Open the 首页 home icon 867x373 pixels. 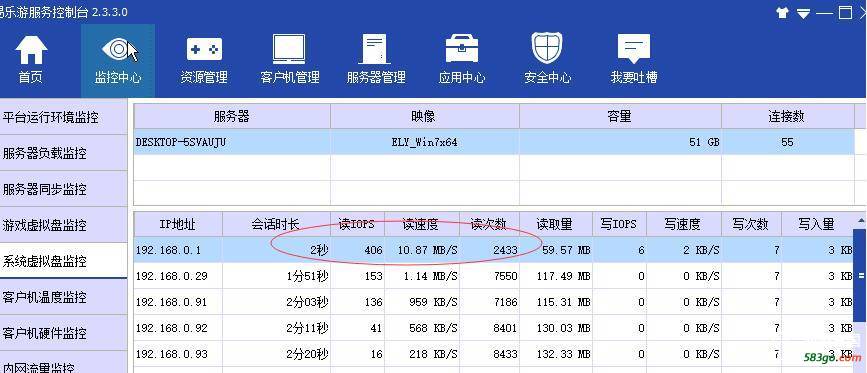pos(30,51)
